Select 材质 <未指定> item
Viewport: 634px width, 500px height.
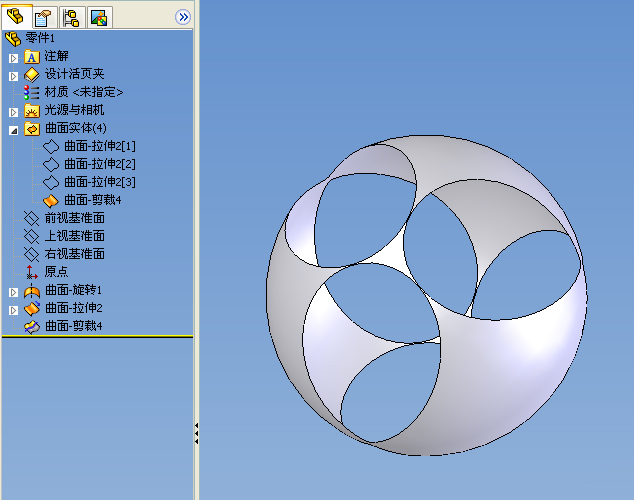click(x=84, y=92)
